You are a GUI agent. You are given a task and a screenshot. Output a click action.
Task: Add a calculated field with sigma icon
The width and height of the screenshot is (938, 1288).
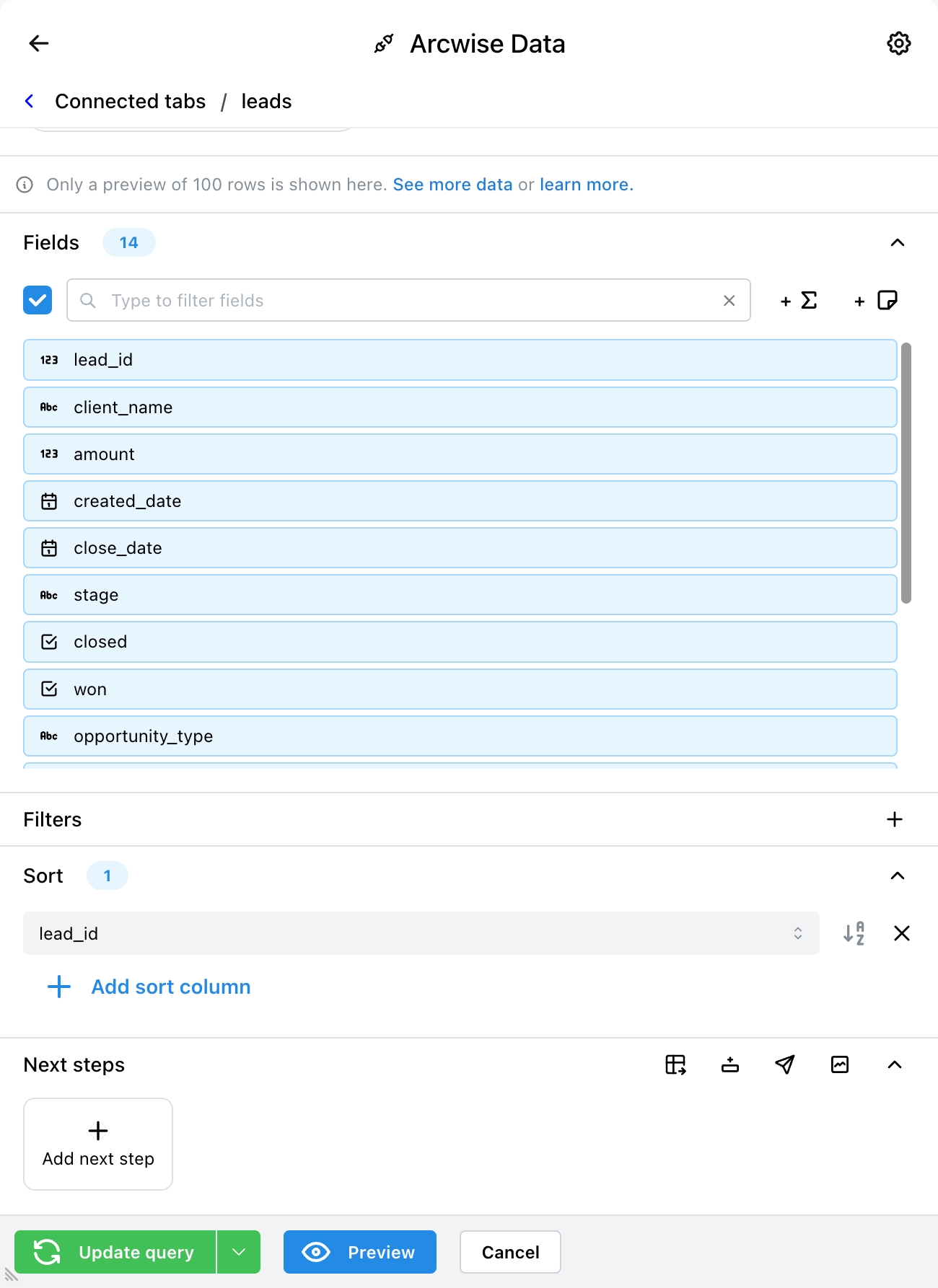point(799,301)
